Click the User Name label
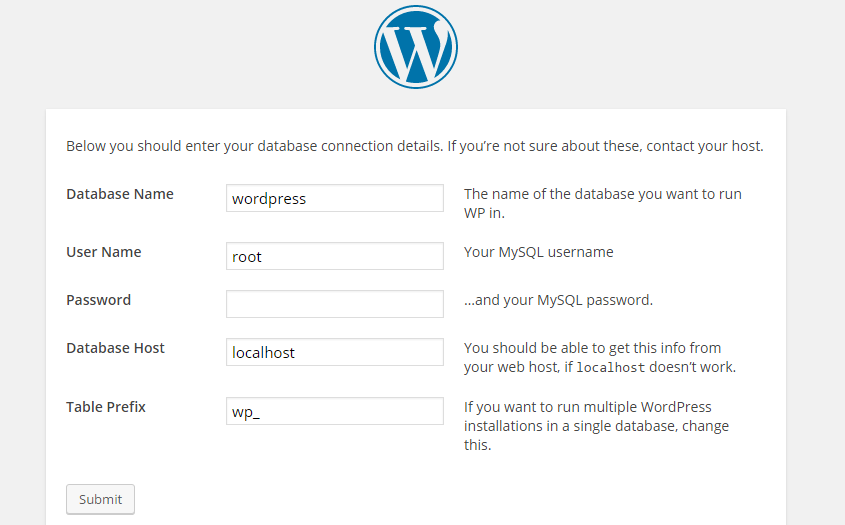 coord(103,252)
